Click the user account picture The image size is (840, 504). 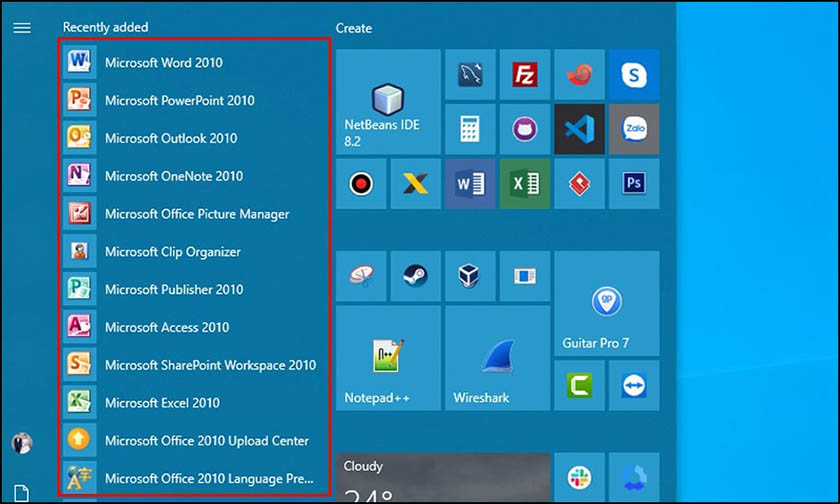tap(21, 442)
